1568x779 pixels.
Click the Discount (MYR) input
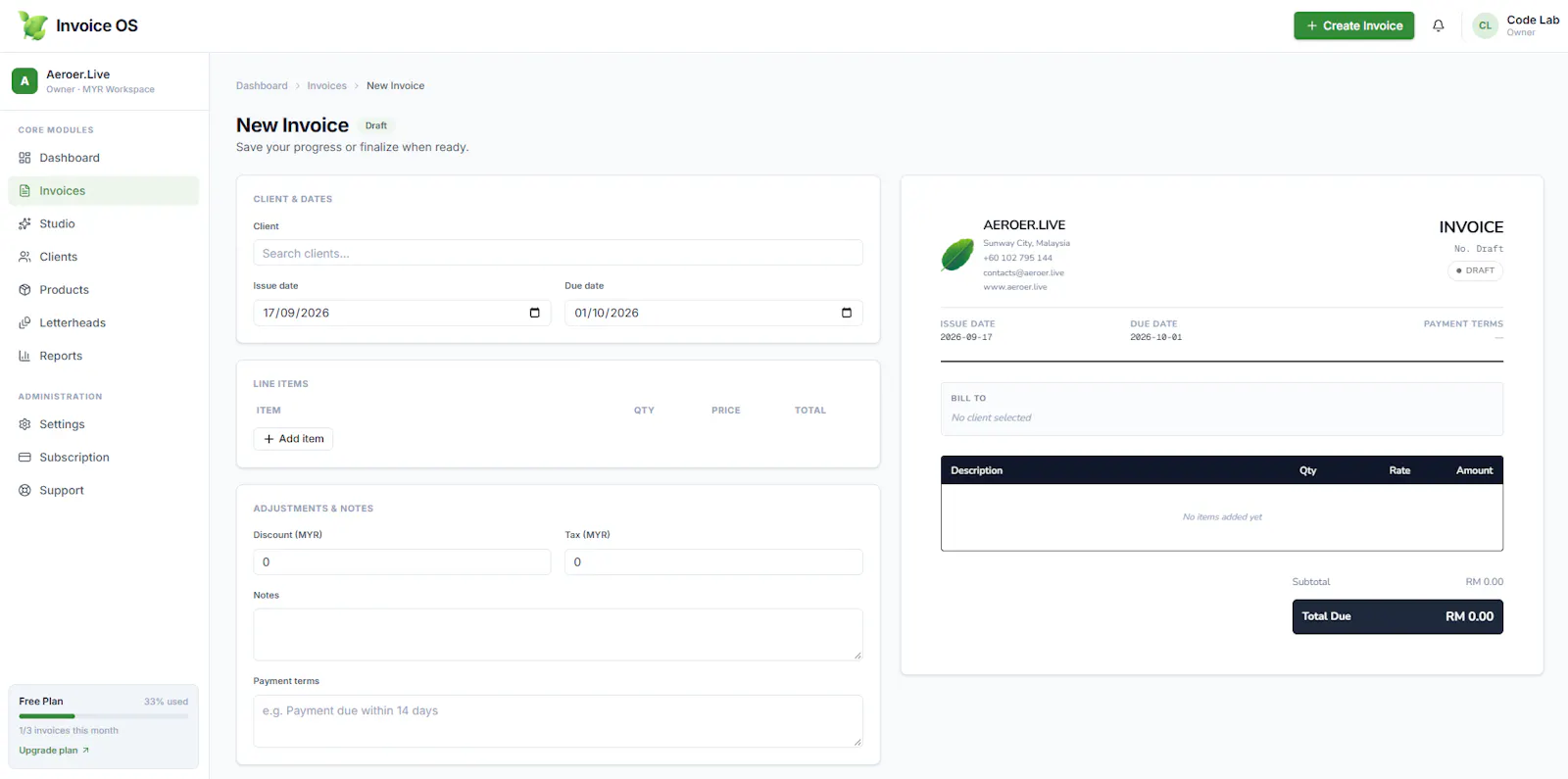(x=402, y=562)
